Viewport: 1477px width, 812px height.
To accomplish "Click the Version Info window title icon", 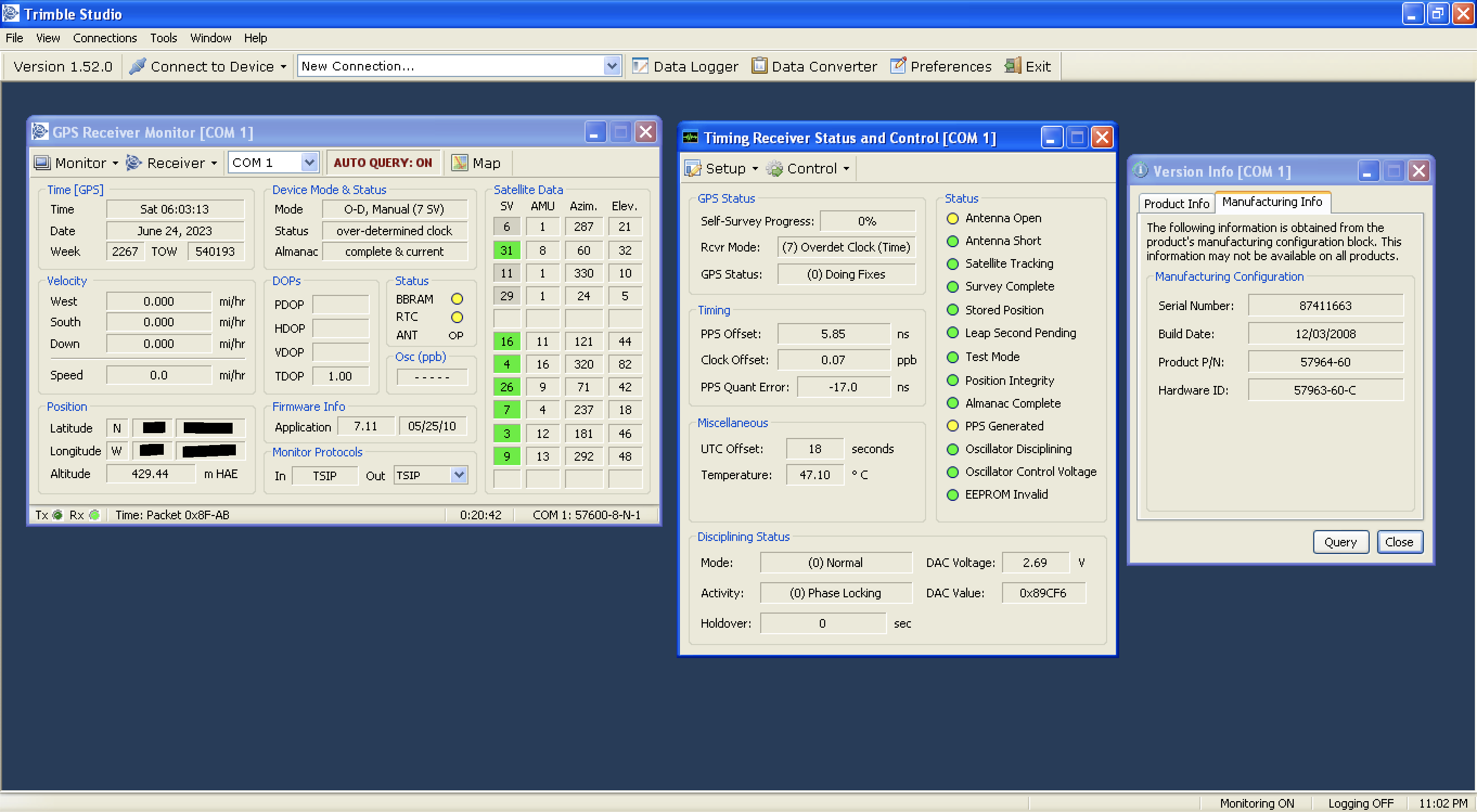I will coord(1140,170).
